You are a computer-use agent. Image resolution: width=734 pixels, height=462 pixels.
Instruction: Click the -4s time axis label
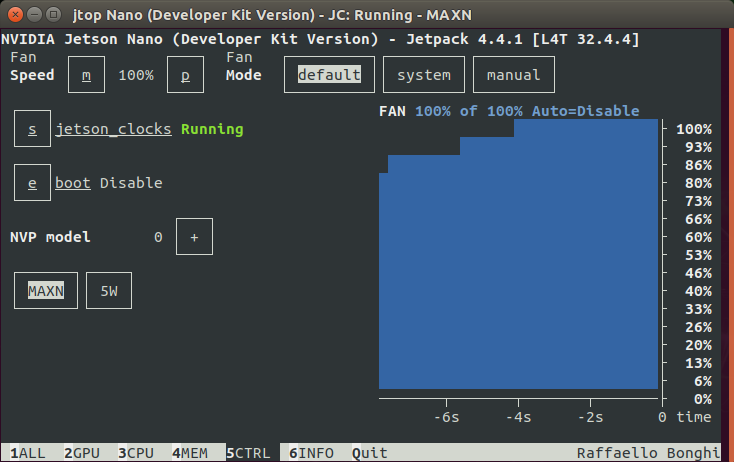pos(518,417)
